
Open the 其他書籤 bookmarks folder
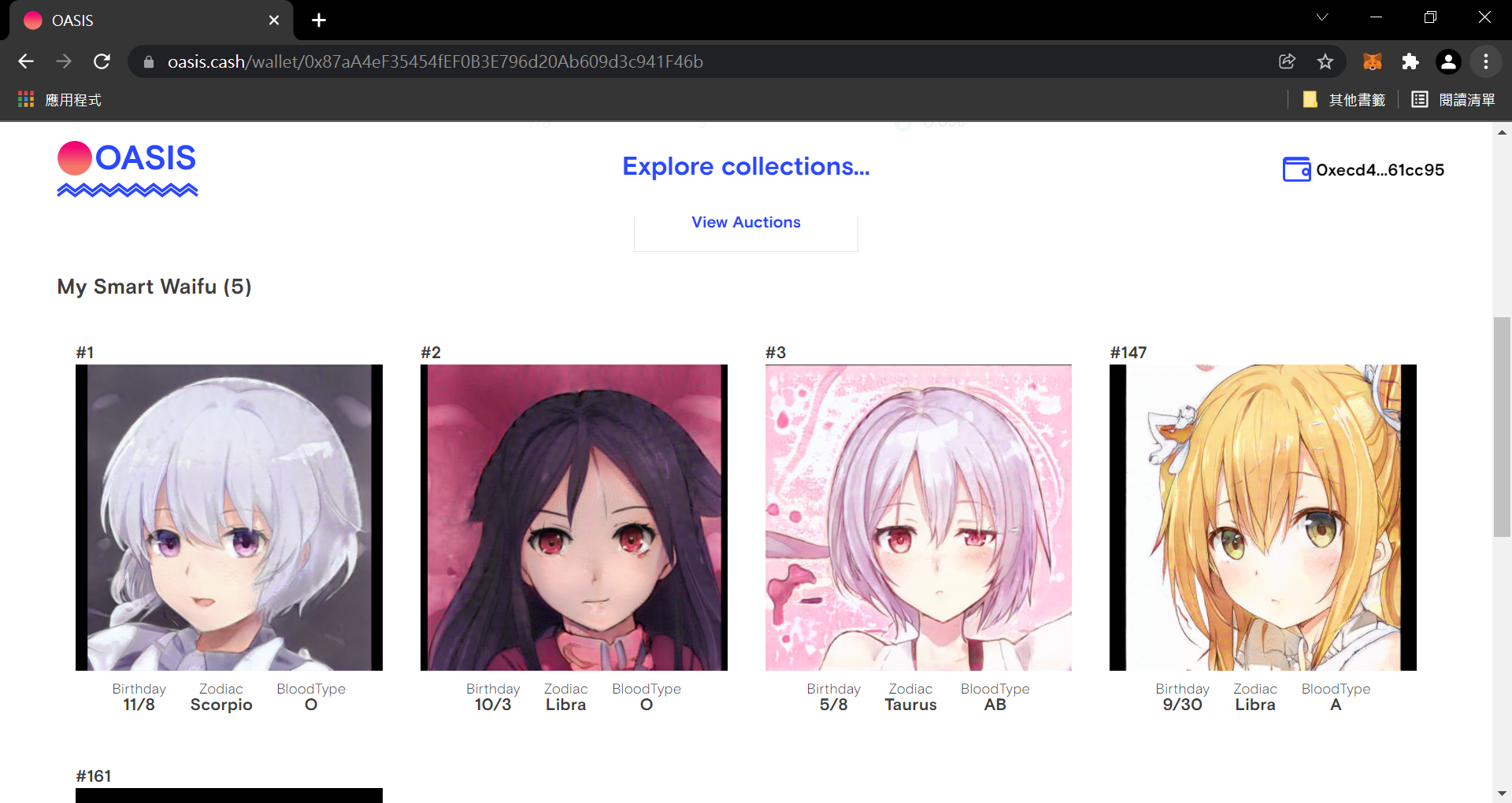(x=1345, y=100)
